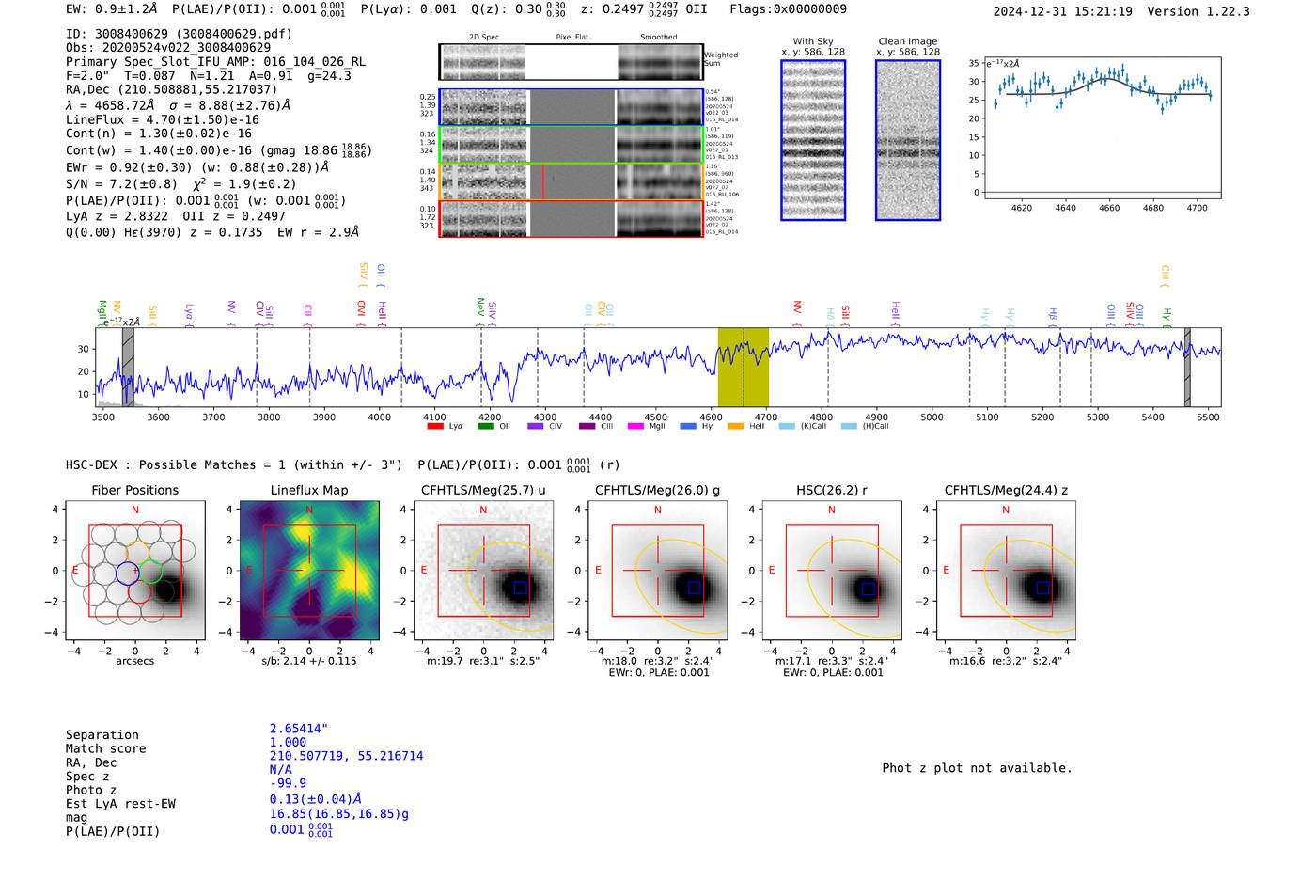
Task: Click the blue fiber circle in Fiber Positions
Action: (127, 573)
